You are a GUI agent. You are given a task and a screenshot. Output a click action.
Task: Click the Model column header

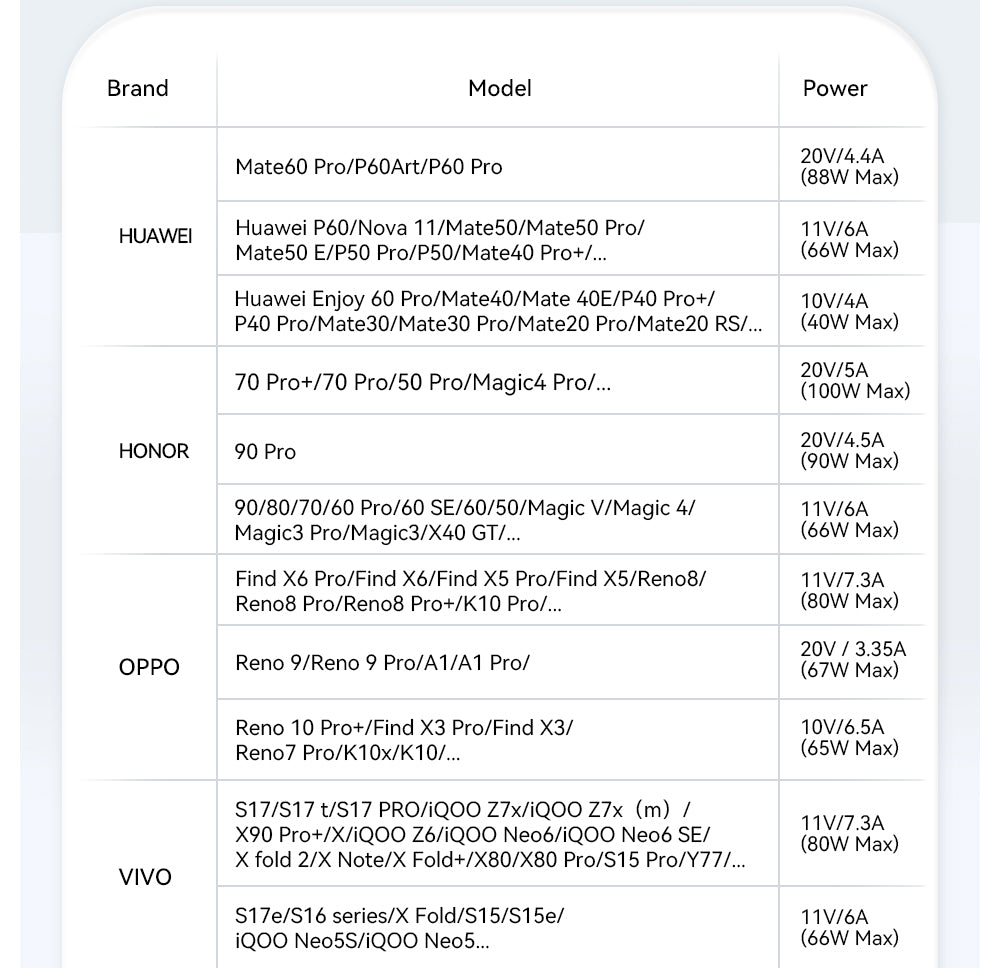click(499, 89)
